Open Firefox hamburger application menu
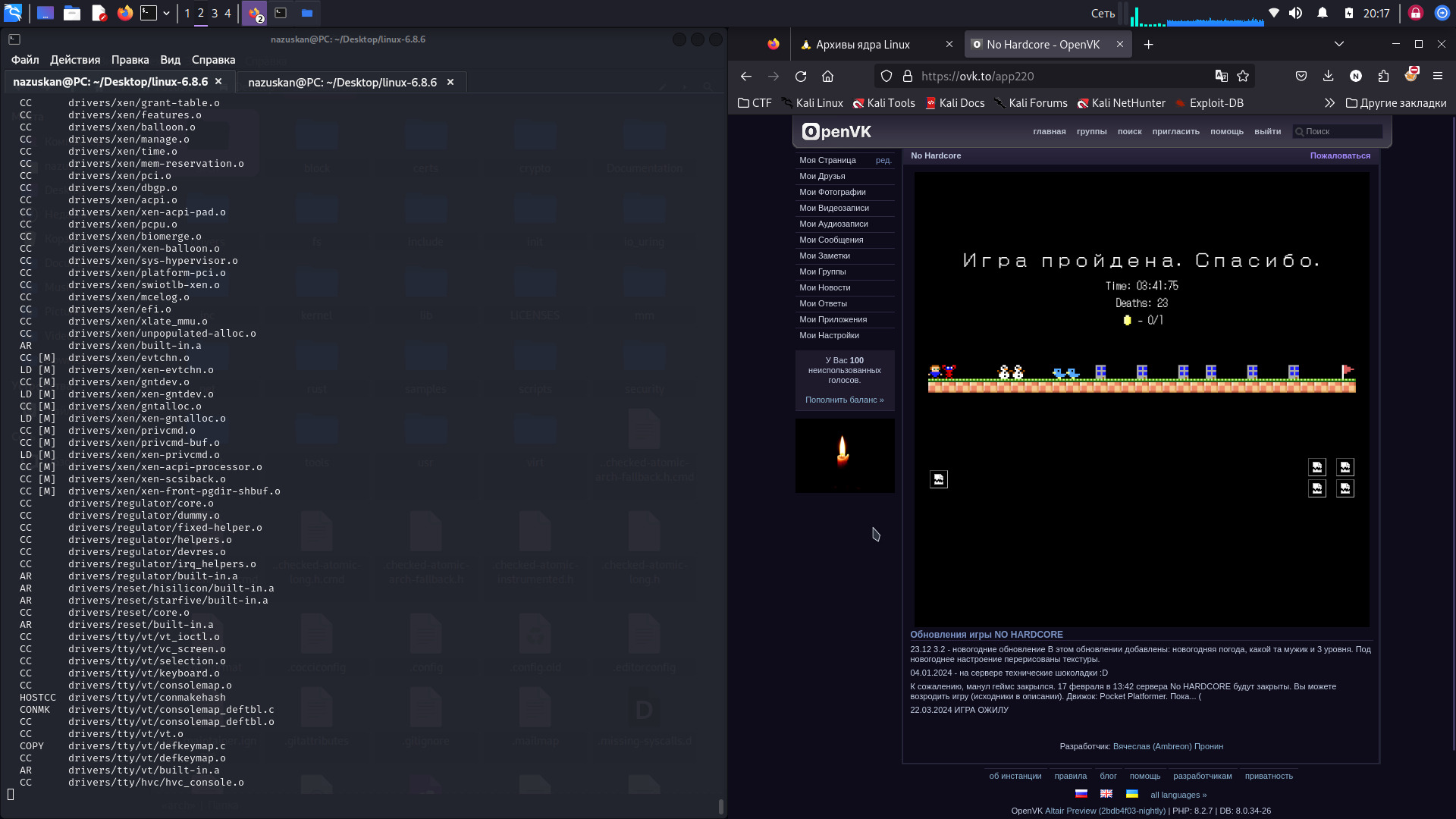Image resolution: width=1456 pixels, height=819 pixels. tap(1438, 76)
